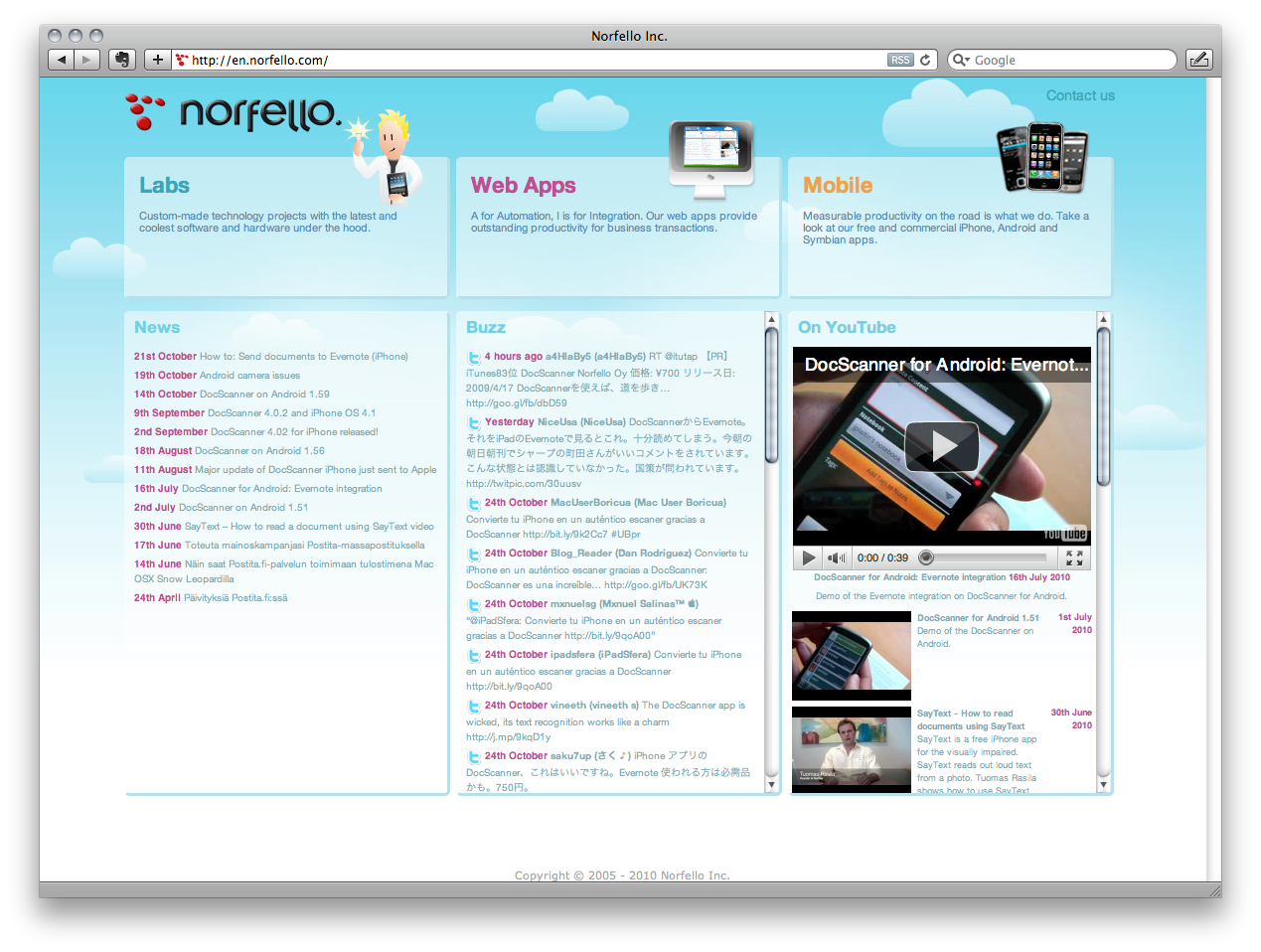The image size is (1261, 952).
Task: Click the Twitter icon beside saku7up tweet
Action: 474,757
